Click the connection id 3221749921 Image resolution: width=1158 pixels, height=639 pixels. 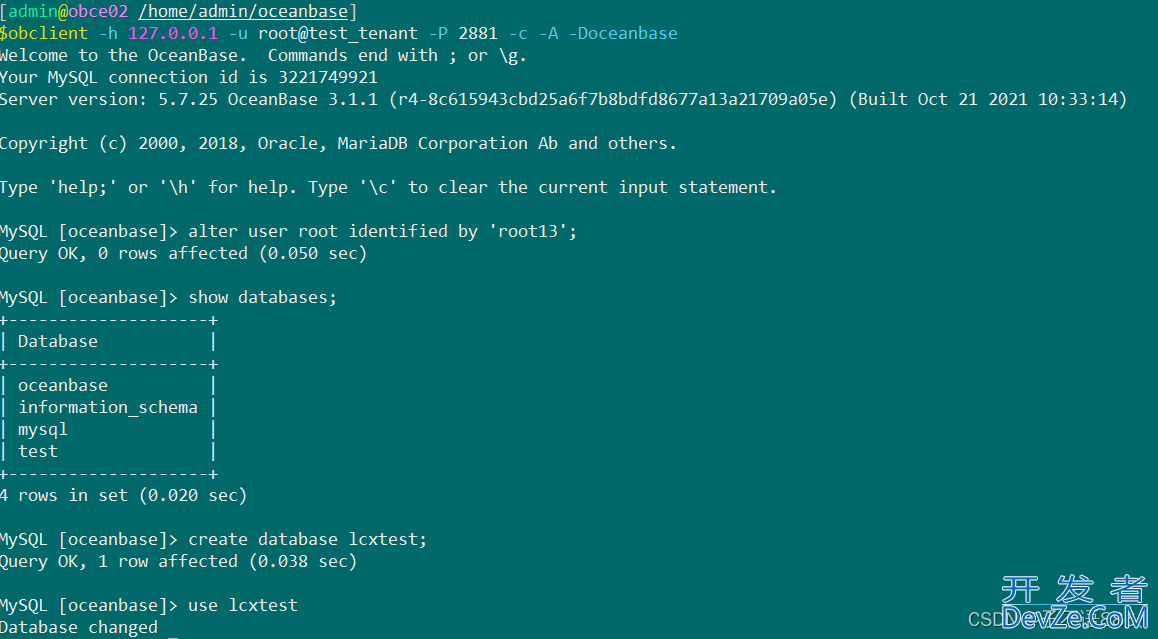coord(328,78)
